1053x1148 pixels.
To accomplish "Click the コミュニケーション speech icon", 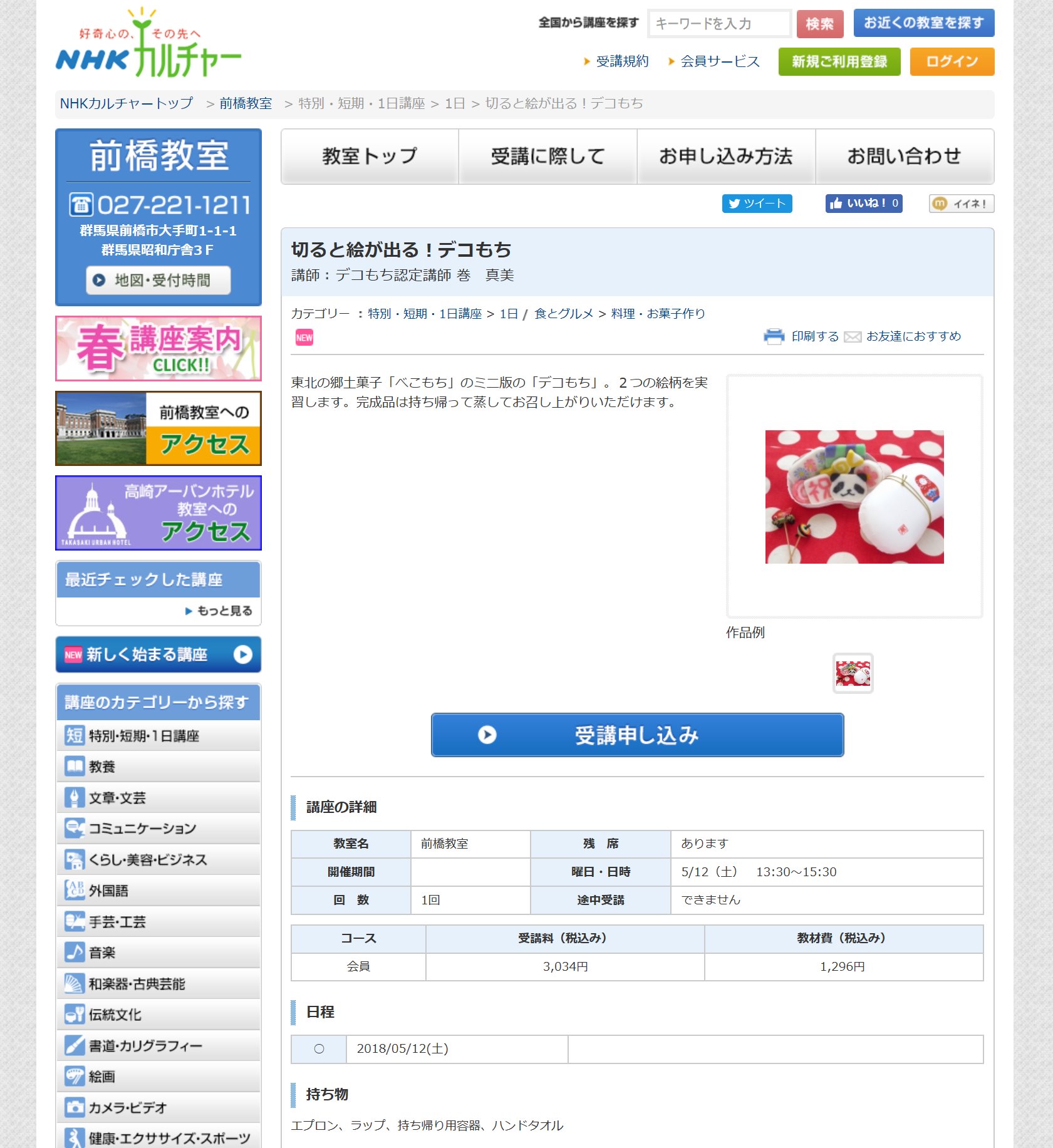I will (x=75, y=828).
